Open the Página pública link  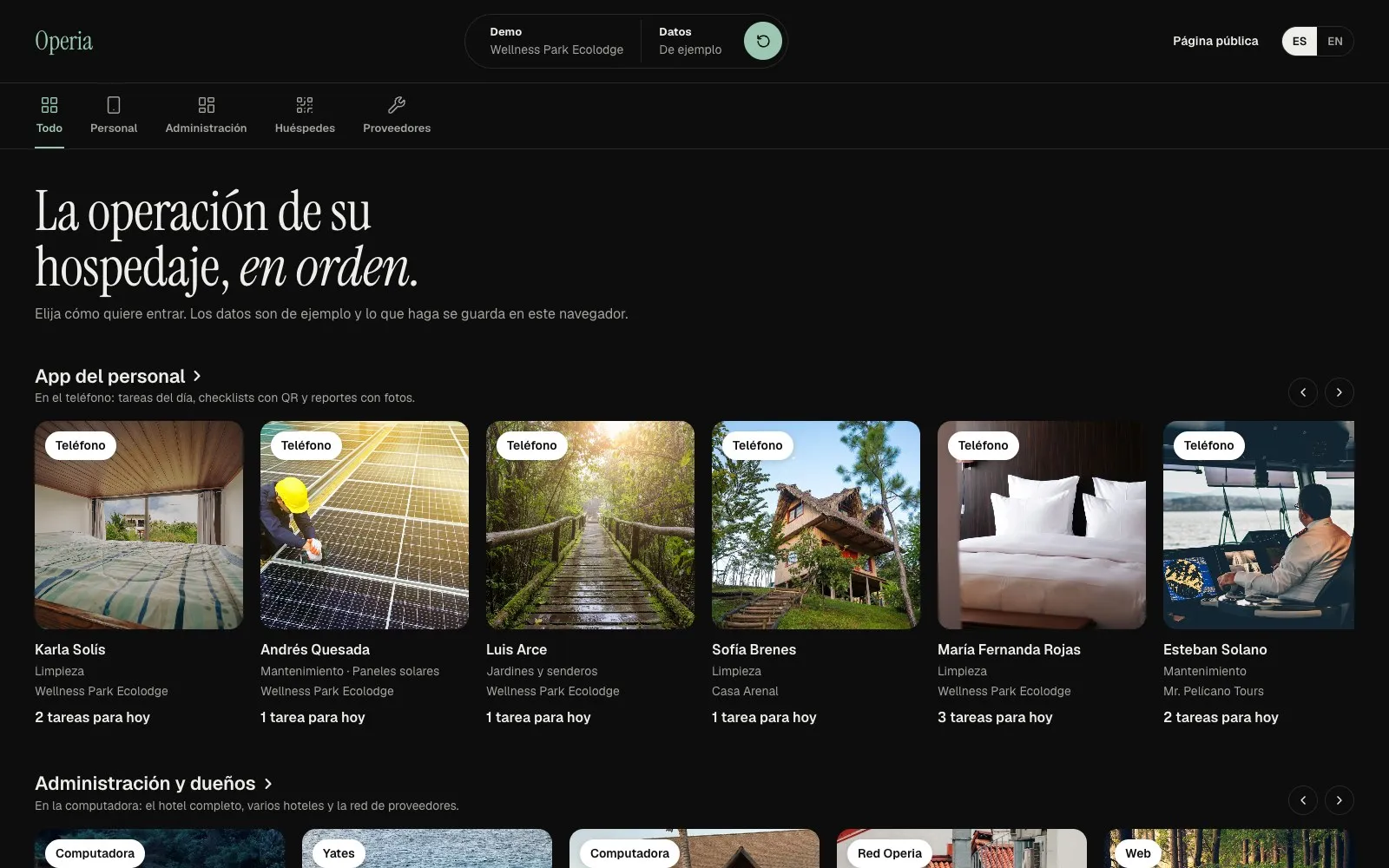[1215, 41]
